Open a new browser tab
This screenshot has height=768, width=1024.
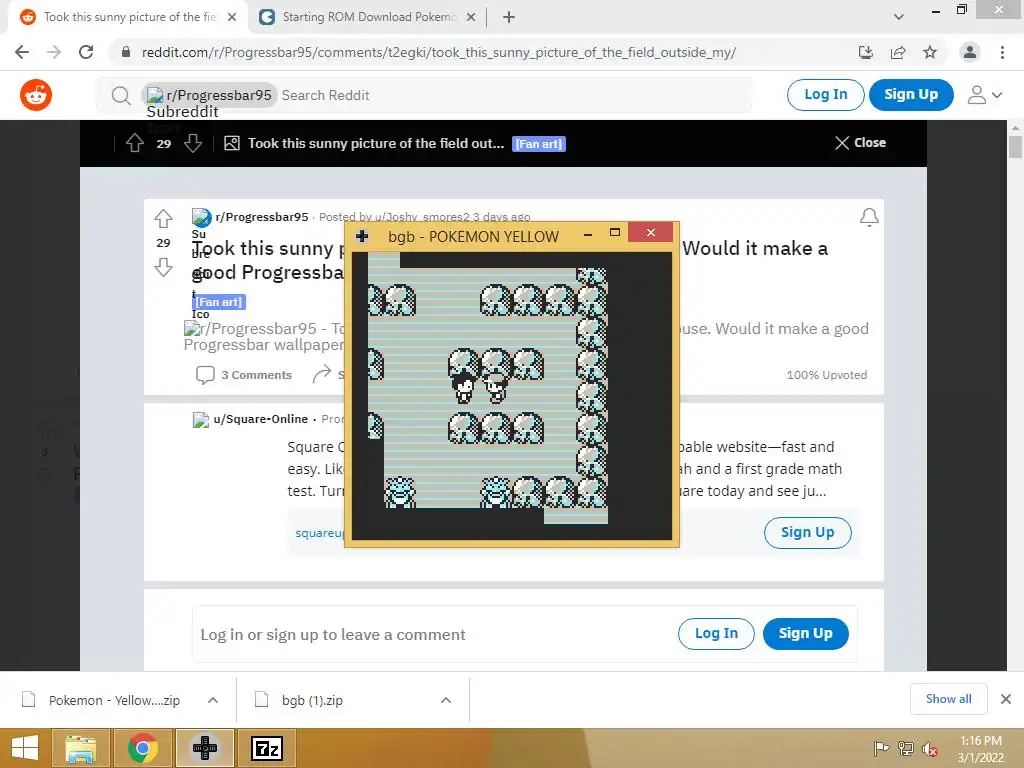click(x=509, y=17)
